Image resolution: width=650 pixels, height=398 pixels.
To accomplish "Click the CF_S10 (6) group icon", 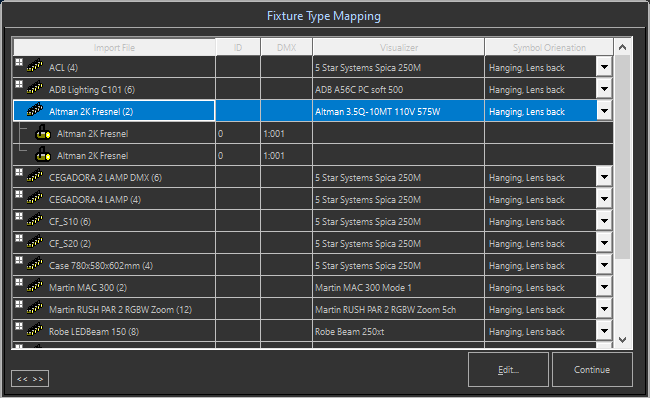I will click(x=35, y=220).
